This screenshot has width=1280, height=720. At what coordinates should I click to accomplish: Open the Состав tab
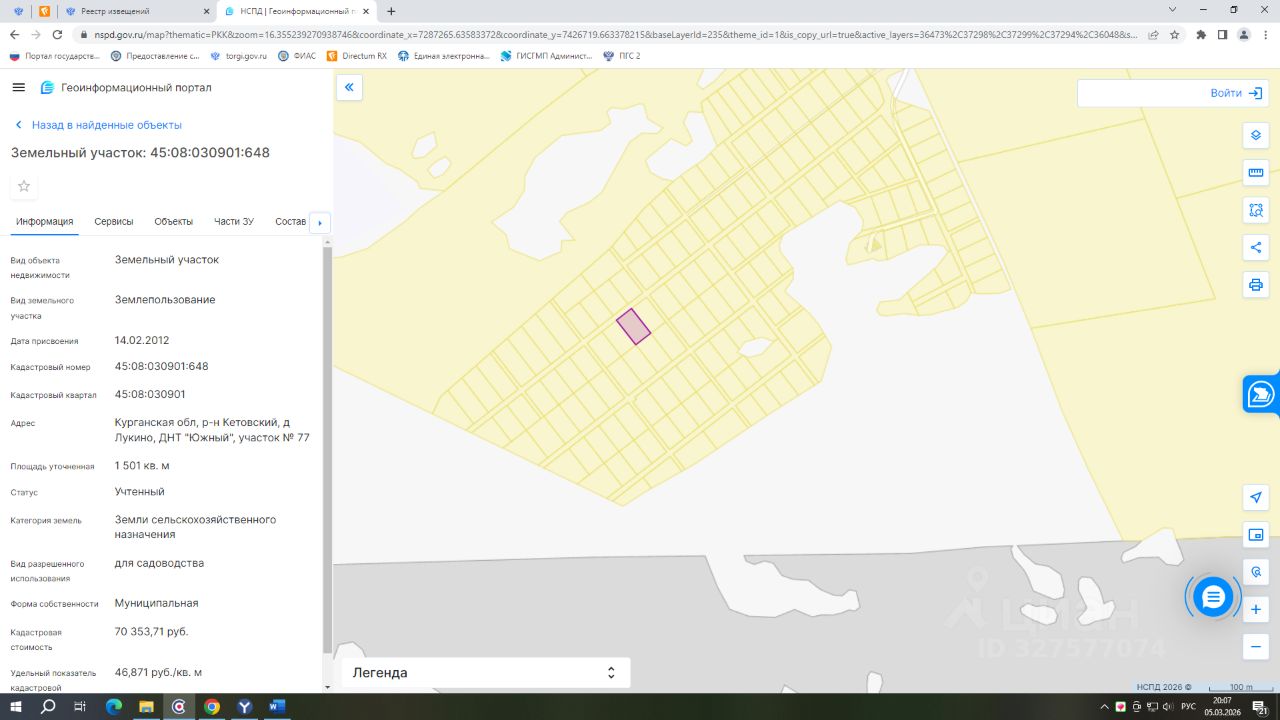[290, 221]
